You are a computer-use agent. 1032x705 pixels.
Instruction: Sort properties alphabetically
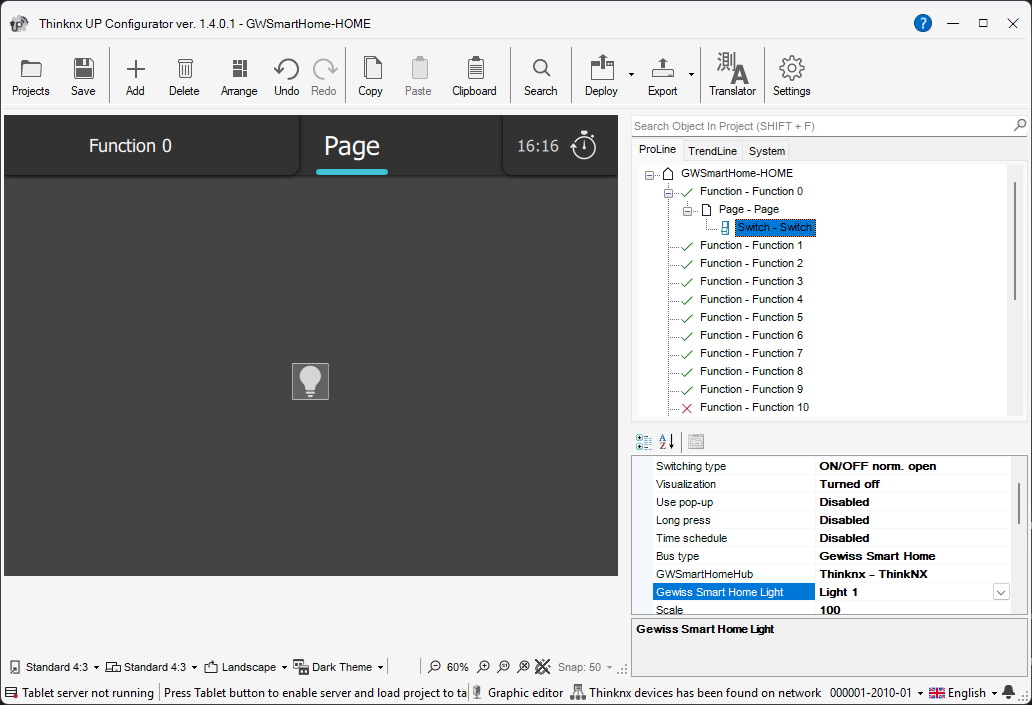[666, 441]
